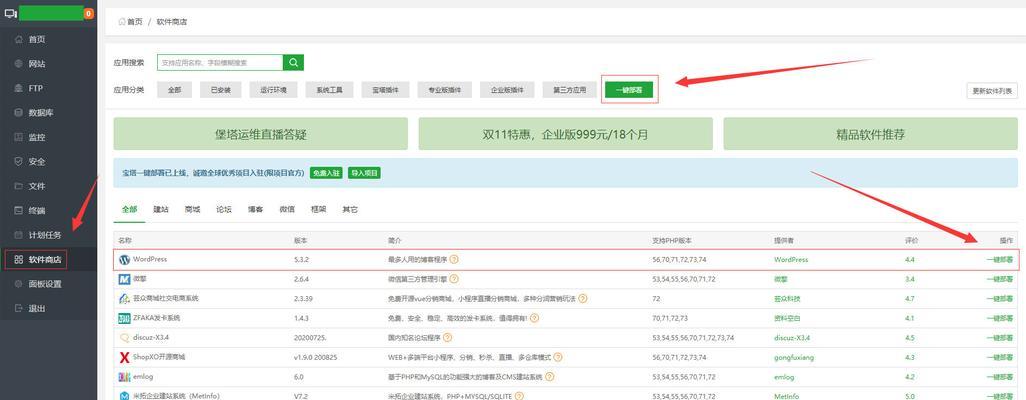Click the ZFAKA发卡系统 logo icon
1026x400 pixels.
coord(124,319)
